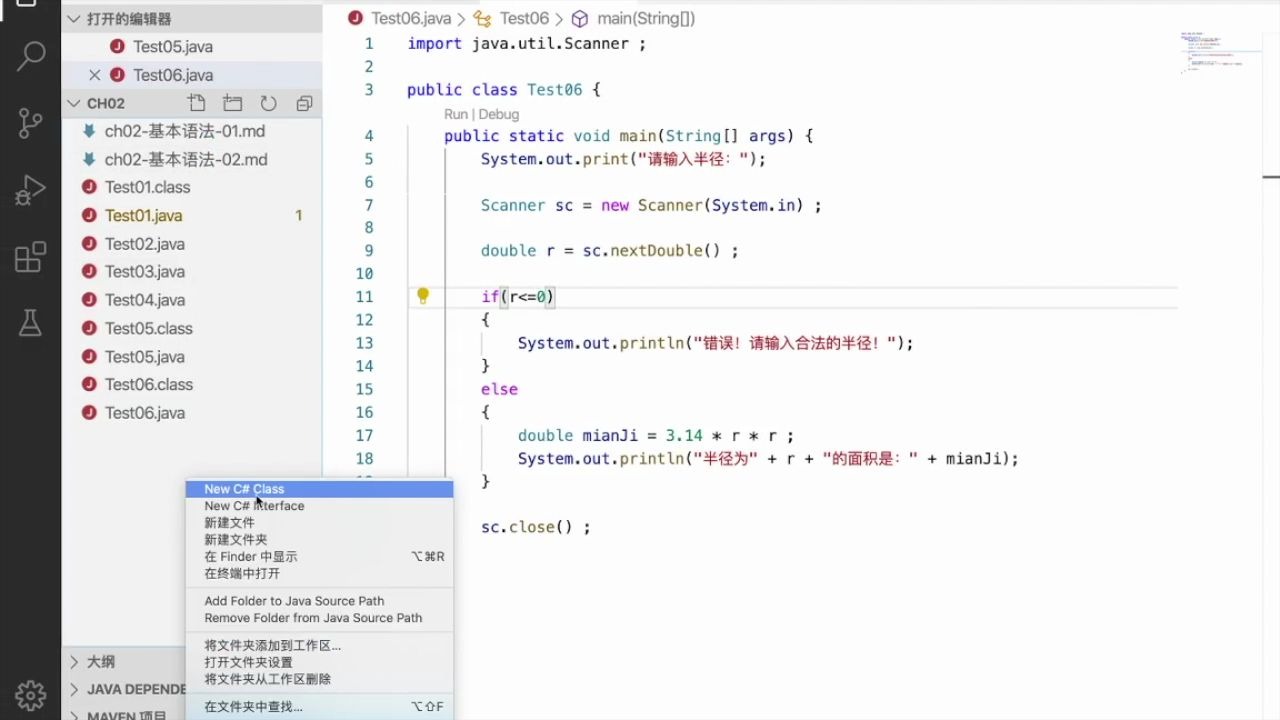Close Test06.java in open editors list
The height and width of the screenshot is (720, 1280).
(x=95, y=75)
